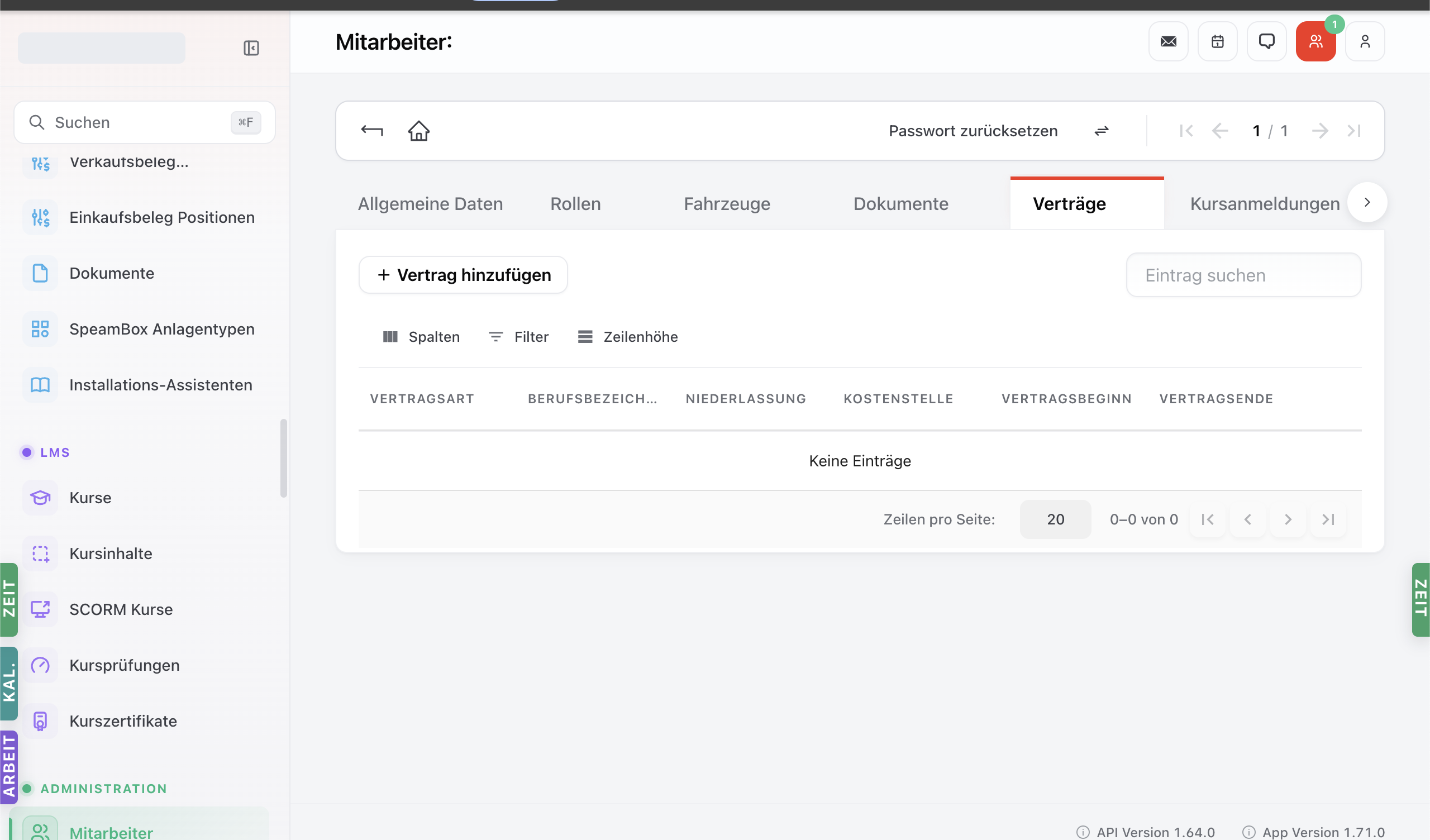Open the right ZEIT side tab
The image size is (1430, 840).
(x=1421, y=599)
